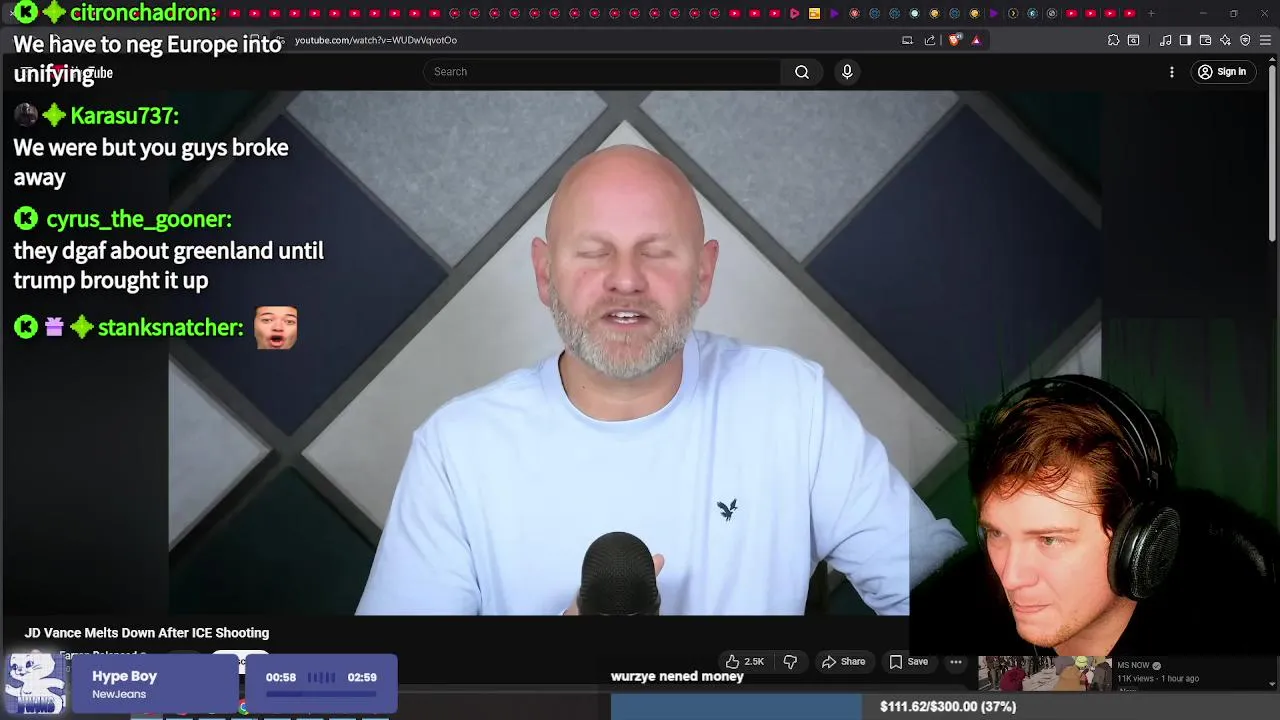The image size is (1280, 720).
Task: Open the MS NOW recommended video thumbnail
Action: click(x=1044, y=673)
